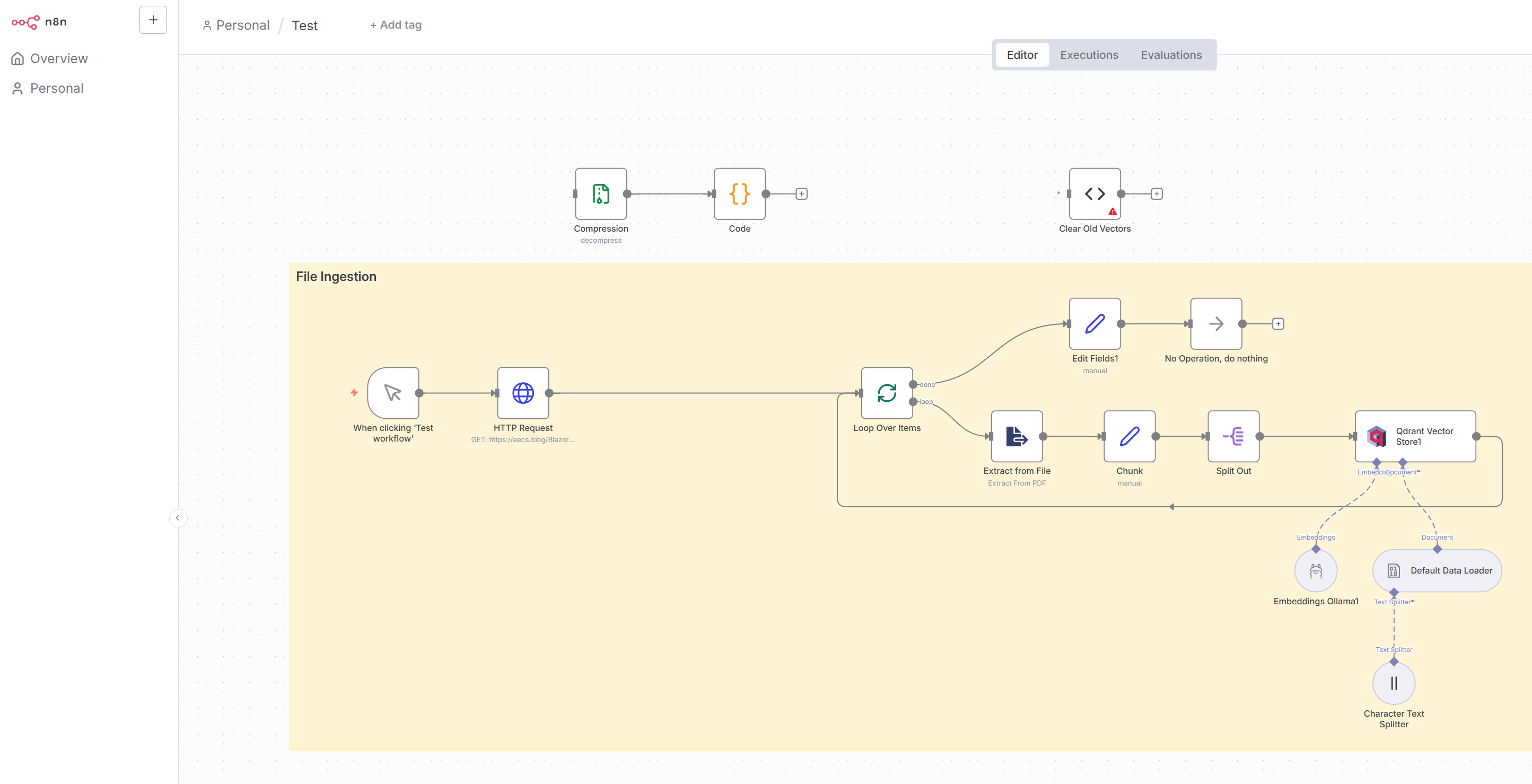Viewport: 1532px width, 784px height.
Task: Click the Split Out node icon
Action: coord(1233,436)
